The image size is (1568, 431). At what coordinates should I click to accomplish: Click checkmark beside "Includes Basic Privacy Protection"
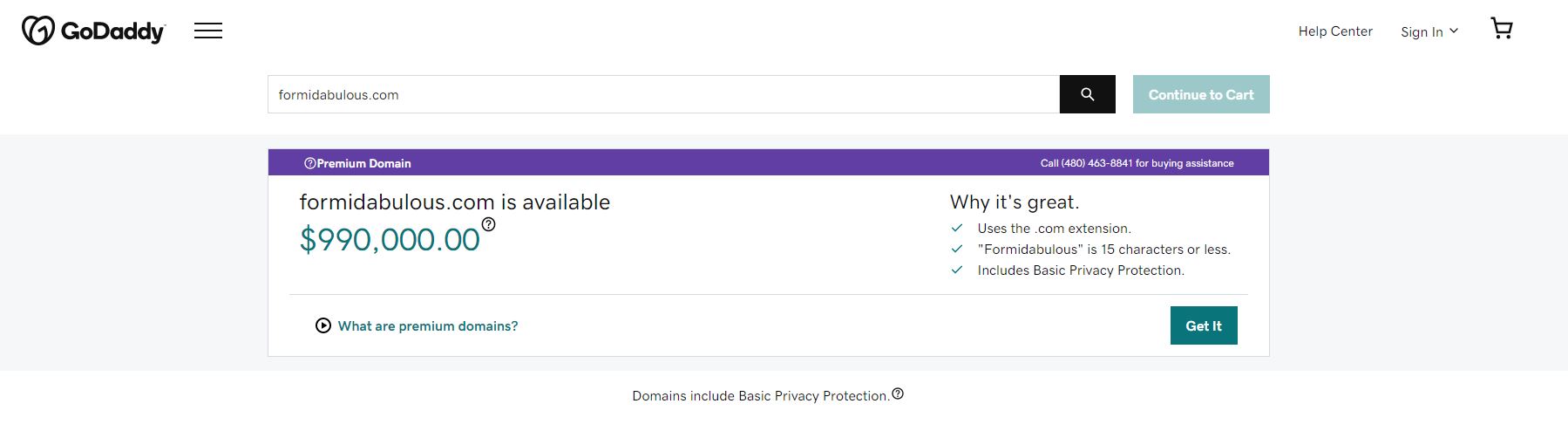(957, 270)
